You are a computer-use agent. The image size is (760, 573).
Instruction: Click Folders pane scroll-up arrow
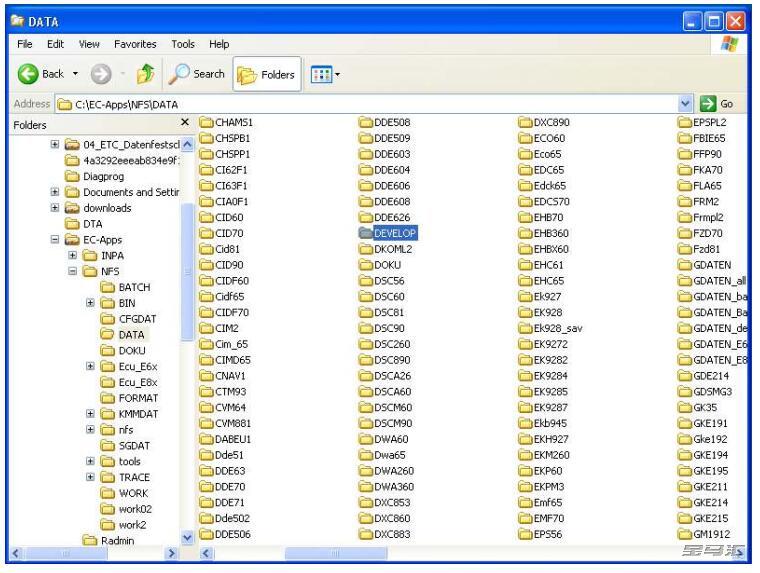(x=187, y=144)
